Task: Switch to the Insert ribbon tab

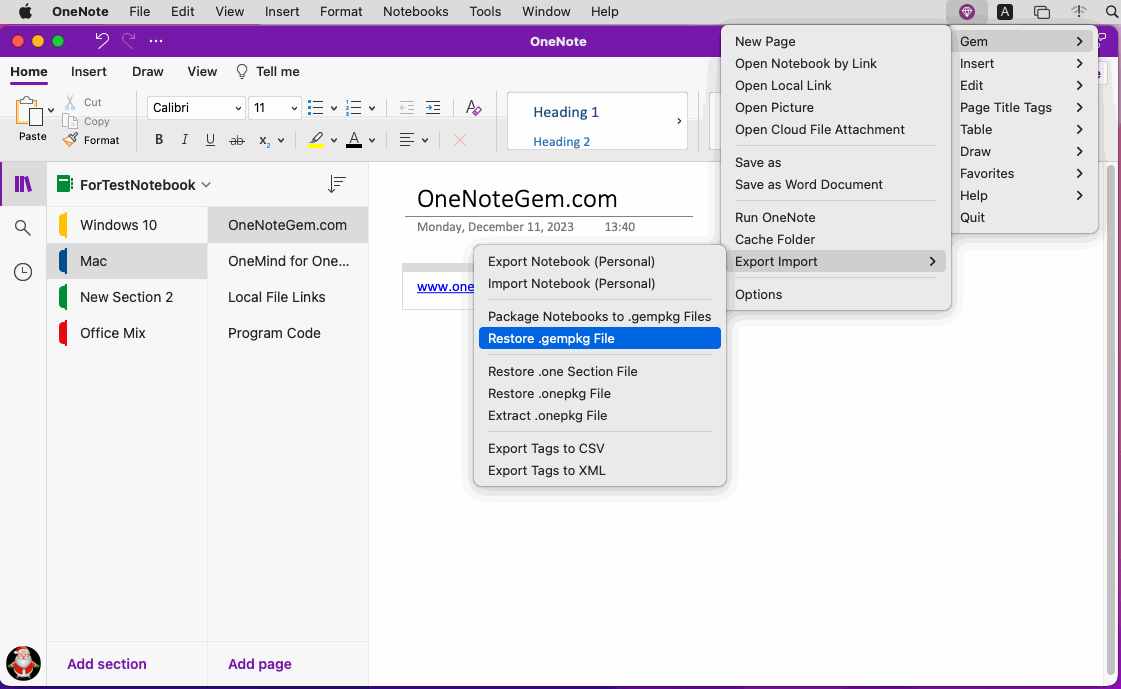Action: click(89, 71)
